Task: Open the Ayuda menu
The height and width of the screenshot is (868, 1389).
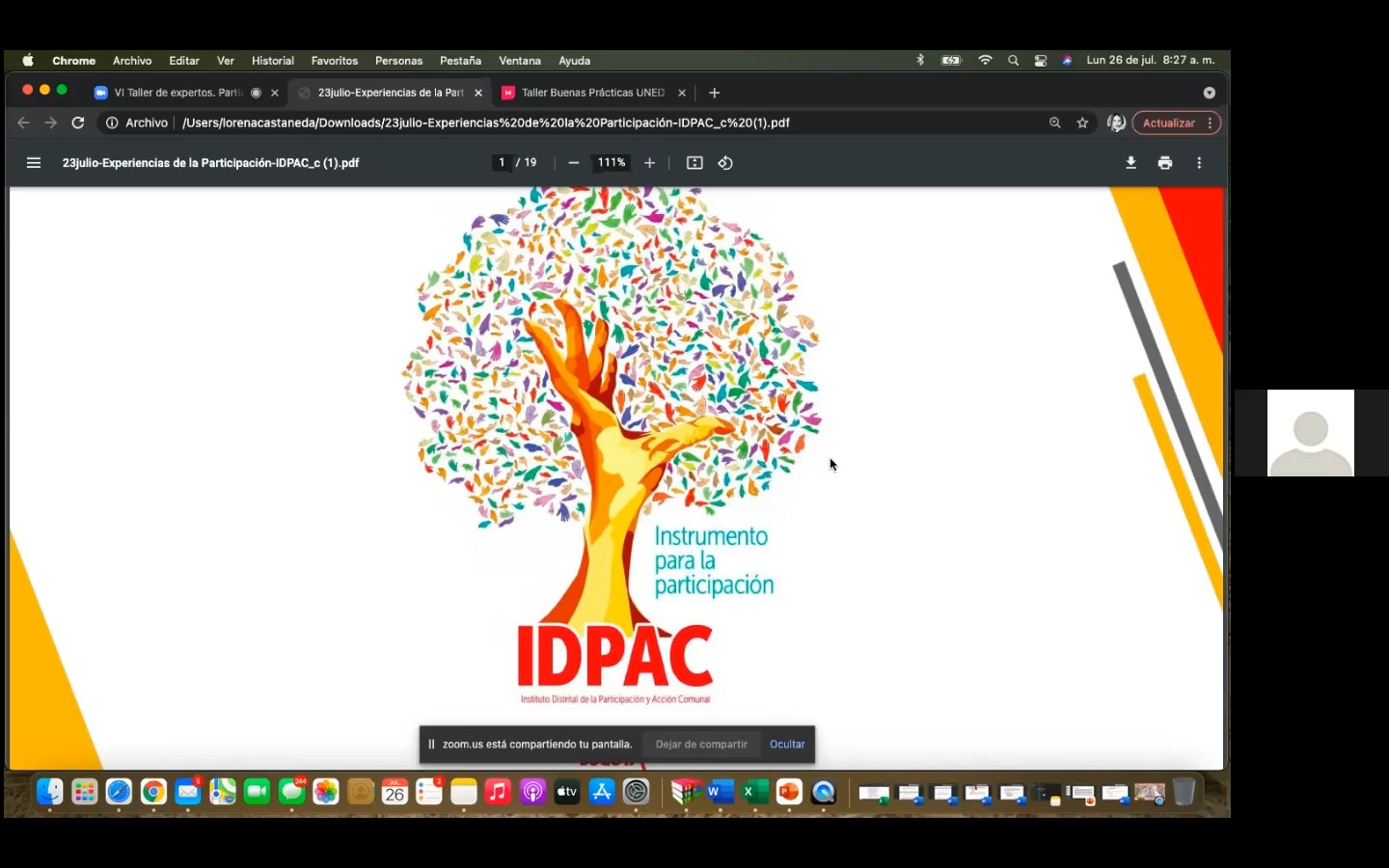Action: point(574,61)
